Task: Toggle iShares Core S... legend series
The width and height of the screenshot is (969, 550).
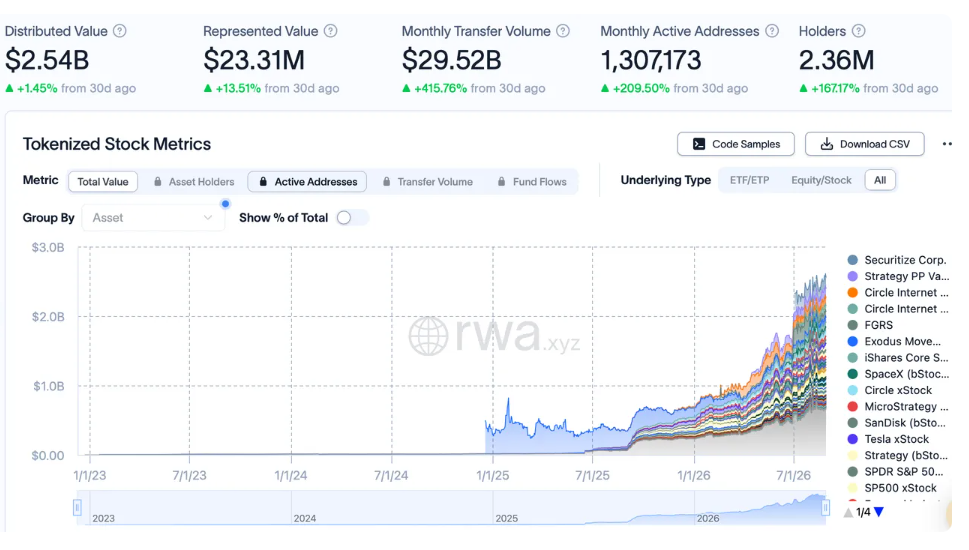Action: pos(898,358)
